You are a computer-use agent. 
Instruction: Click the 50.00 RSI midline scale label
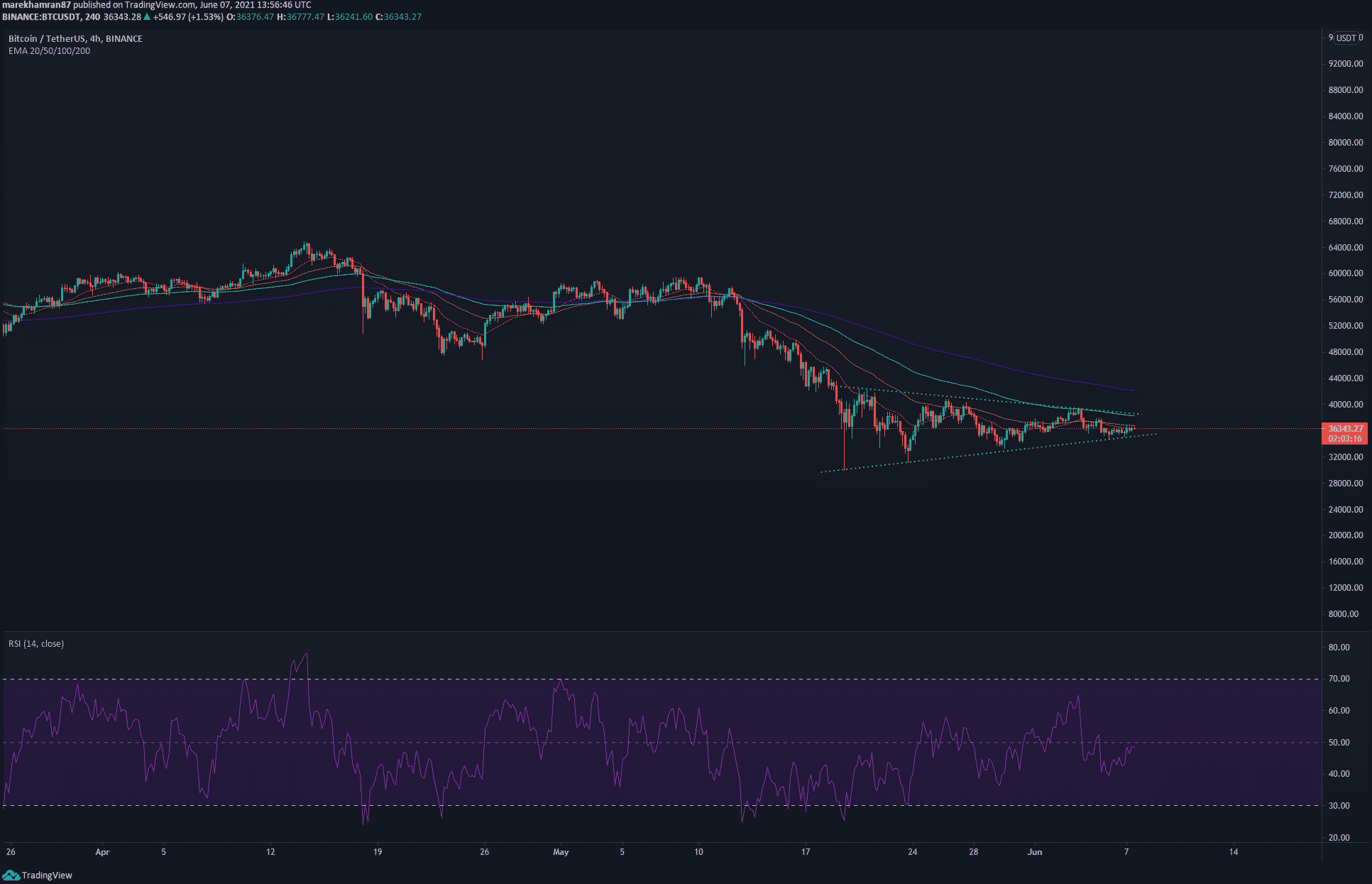[x=1339, y=743]
